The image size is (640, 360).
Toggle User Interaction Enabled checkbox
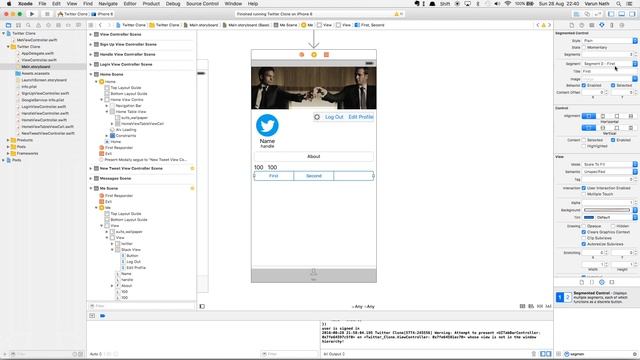[584, 188]
